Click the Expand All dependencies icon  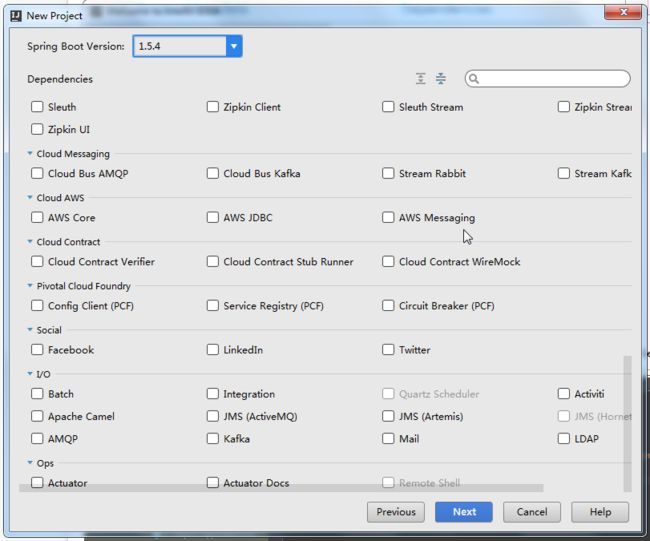[420, 78]
